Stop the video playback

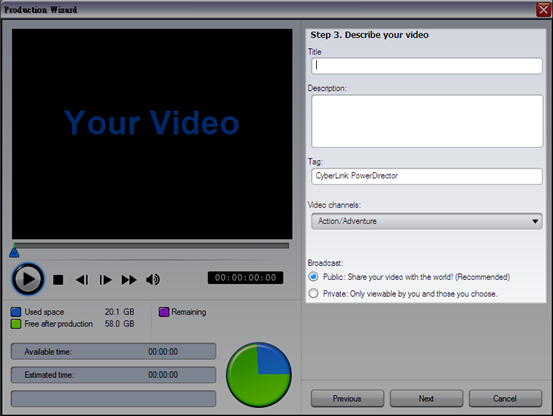(58, 280)
